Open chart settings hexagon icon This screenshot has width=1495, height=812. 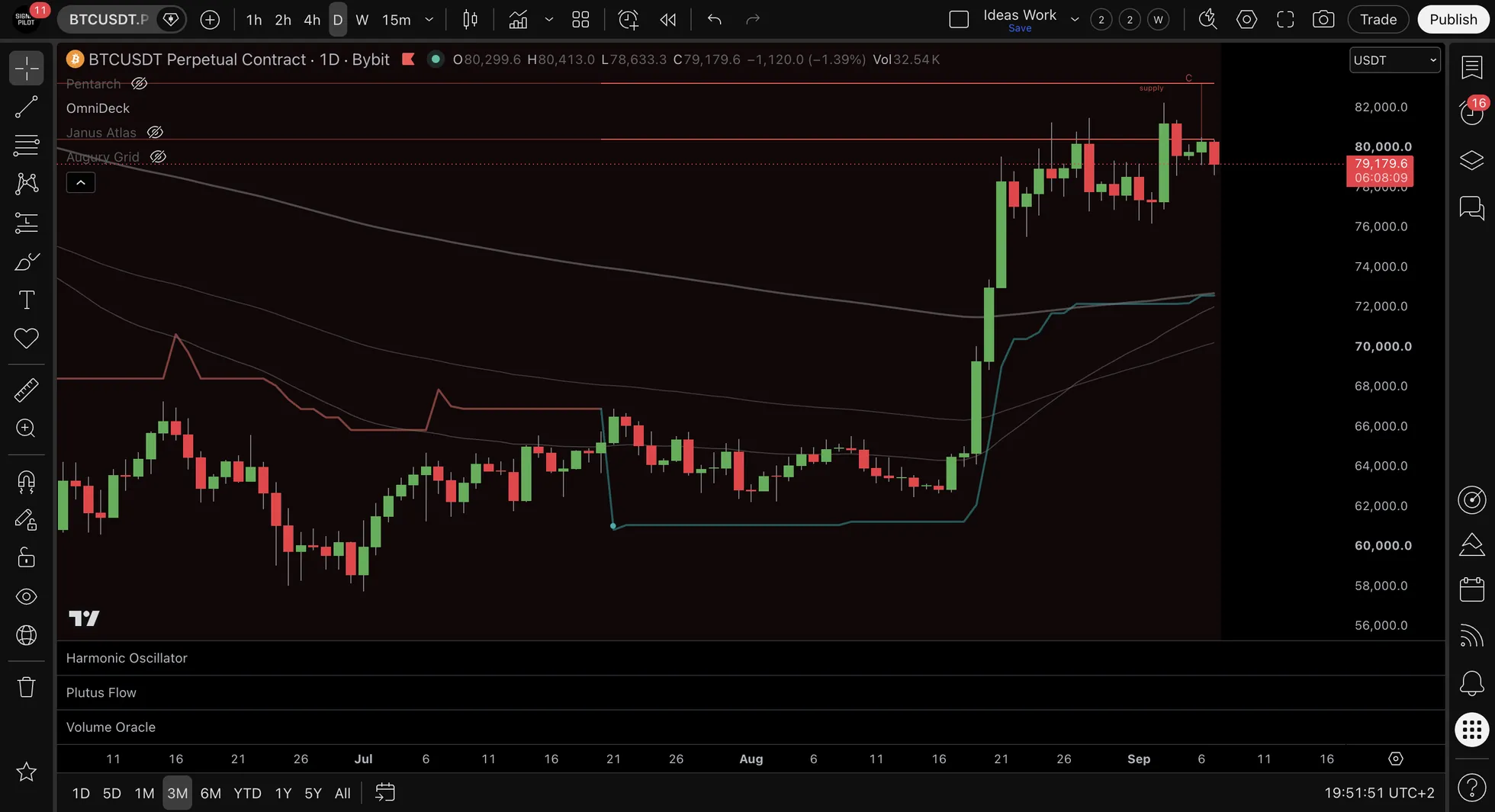(x=1247, y=20)
